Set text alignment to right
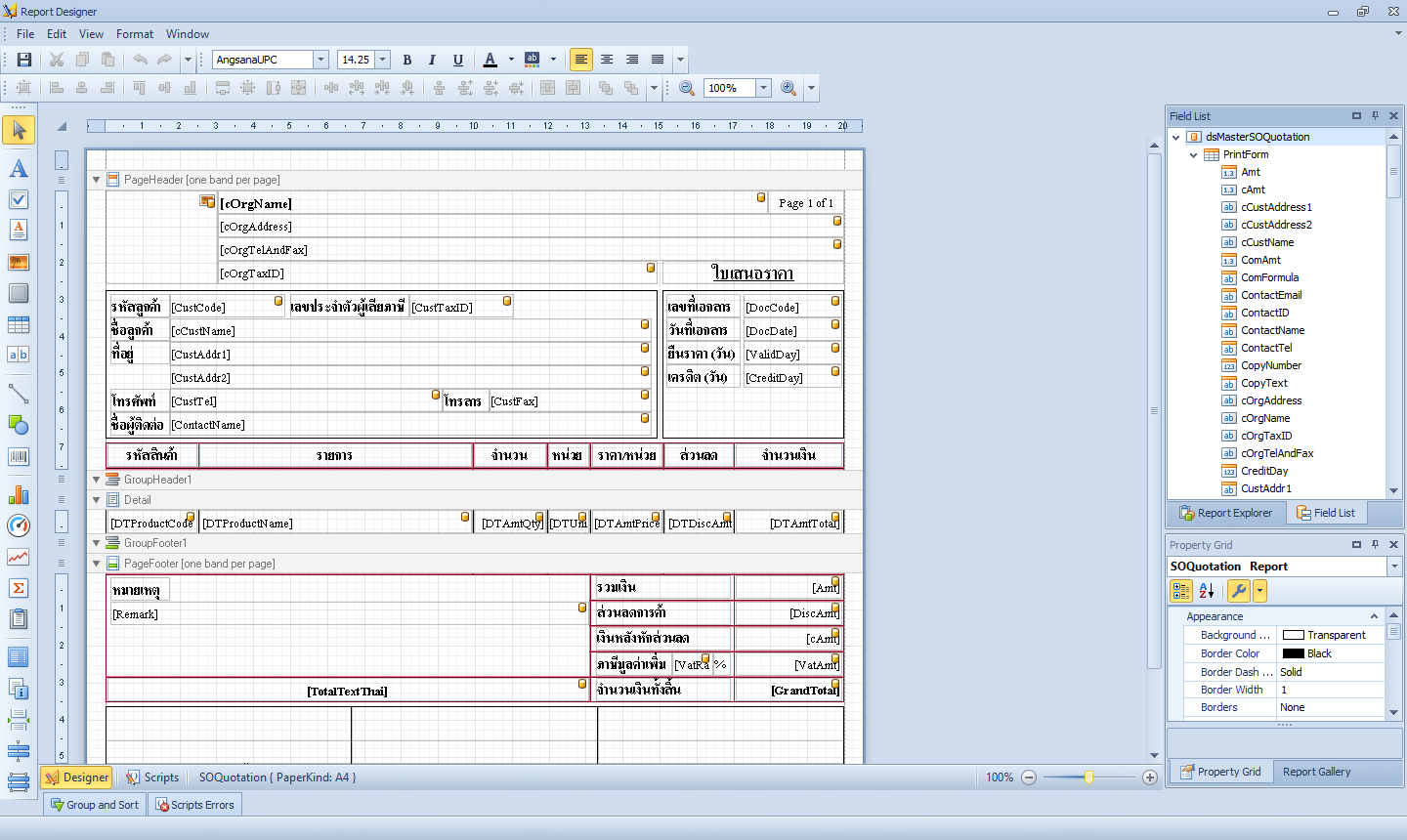 pyautogui.click(x=632, y=60)
